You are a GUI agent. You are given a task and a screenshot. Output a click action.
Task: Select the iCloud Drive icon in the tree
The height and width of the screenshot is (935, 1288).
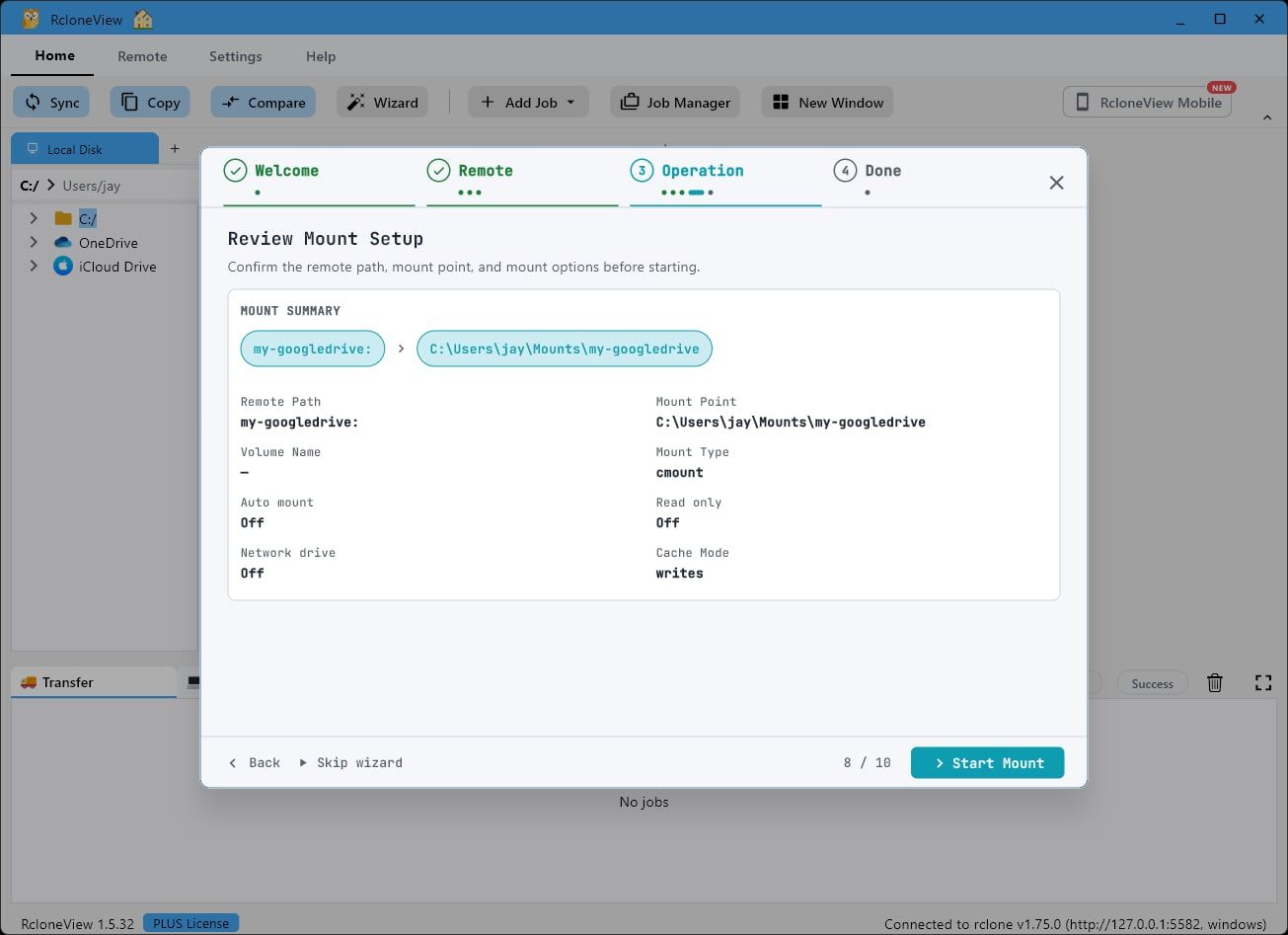[63, 267]
